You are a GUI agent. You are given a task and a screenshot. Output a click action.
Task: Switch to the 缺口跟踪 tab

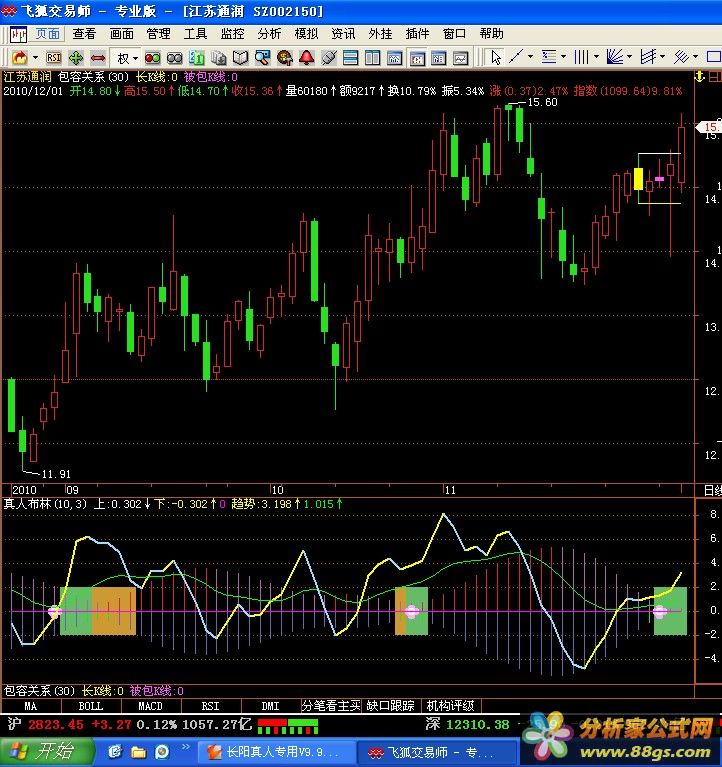[x=390, y=706]
